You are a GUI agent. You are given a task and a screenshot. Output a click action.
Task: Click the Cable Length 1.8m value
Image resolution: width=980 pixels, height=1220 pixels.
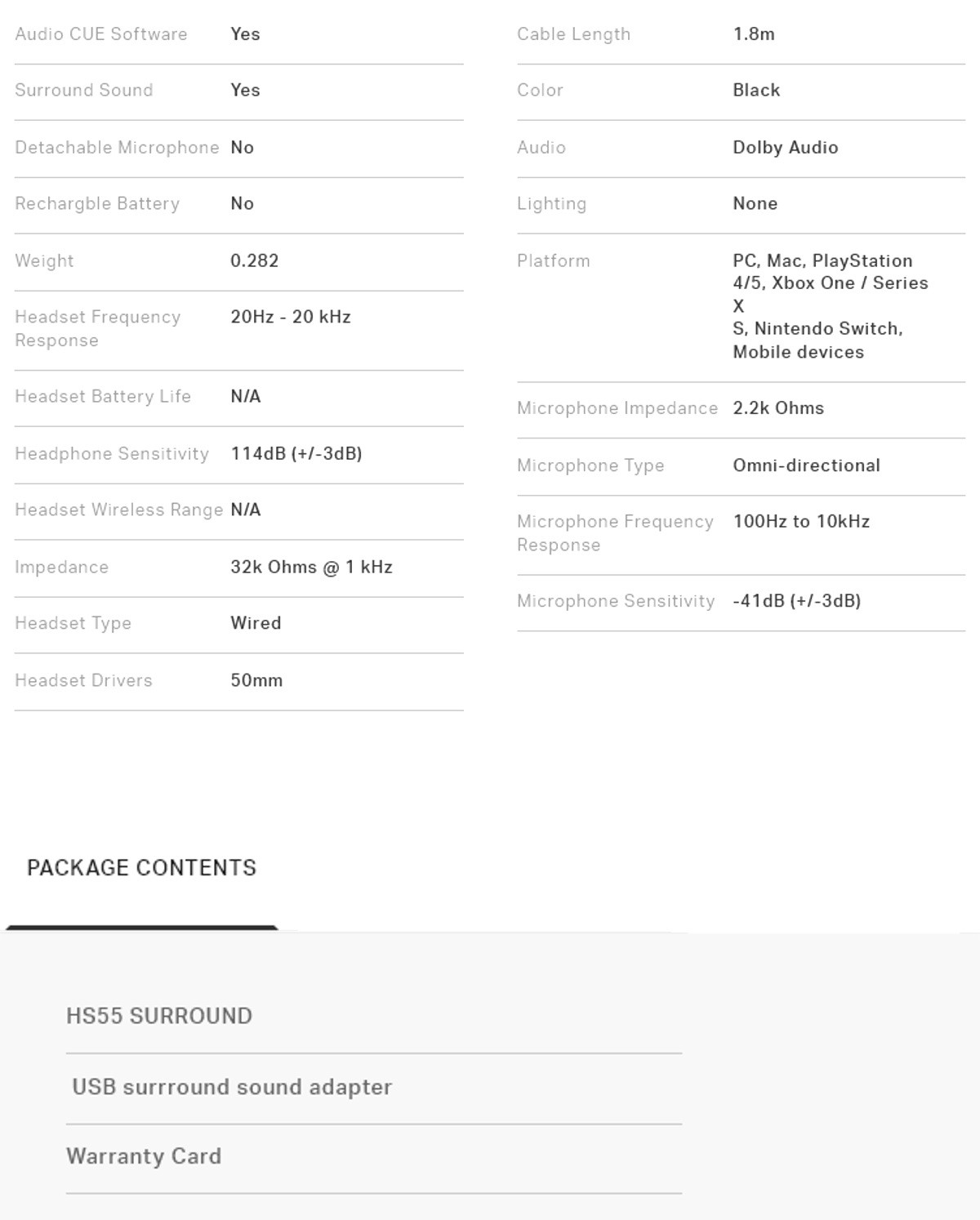(x=754, y=34)
